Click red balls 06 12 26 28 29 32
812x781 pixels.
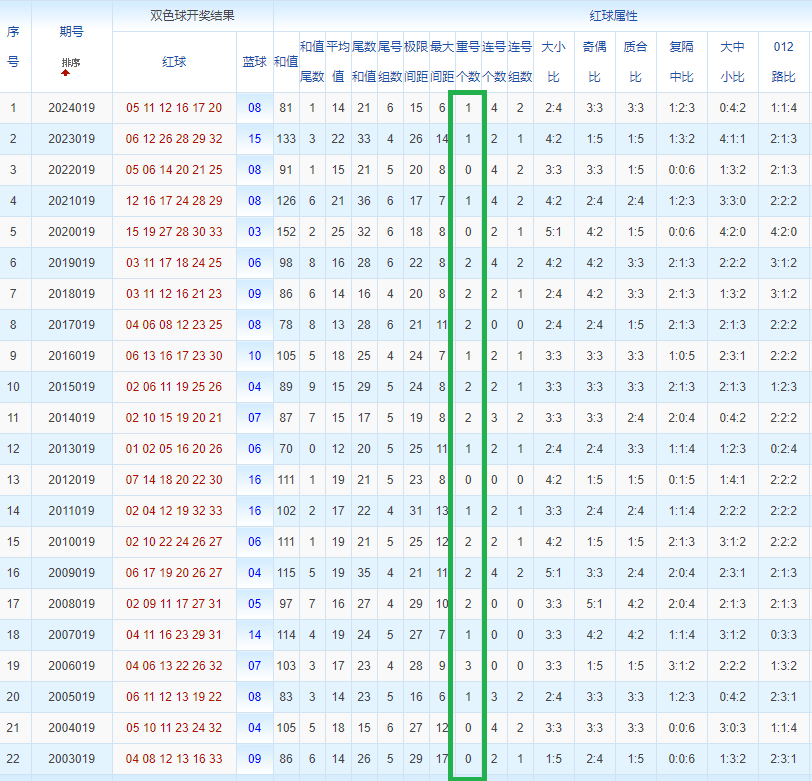pyautogui.click(x=174, y=139)
